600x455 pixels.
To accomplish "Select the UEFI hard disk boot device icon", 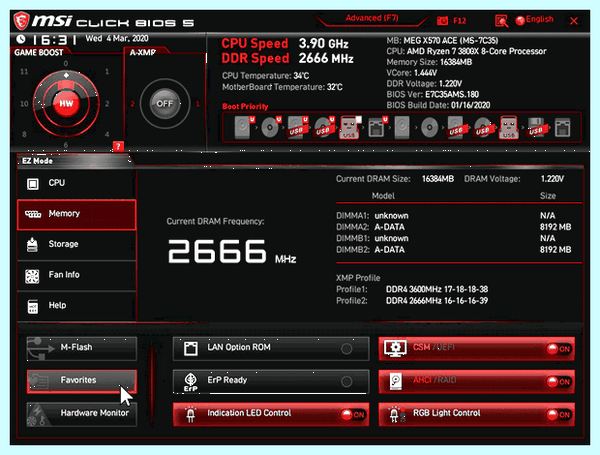I will [244, 127].
